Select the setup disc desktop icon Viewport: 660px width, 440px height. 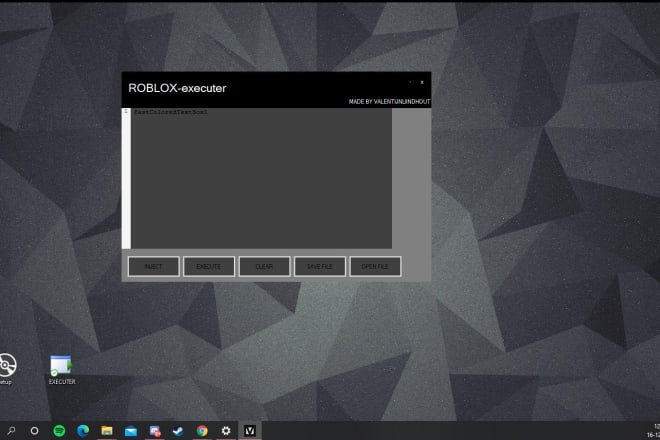pyautogui.click(x=6, y=366)
